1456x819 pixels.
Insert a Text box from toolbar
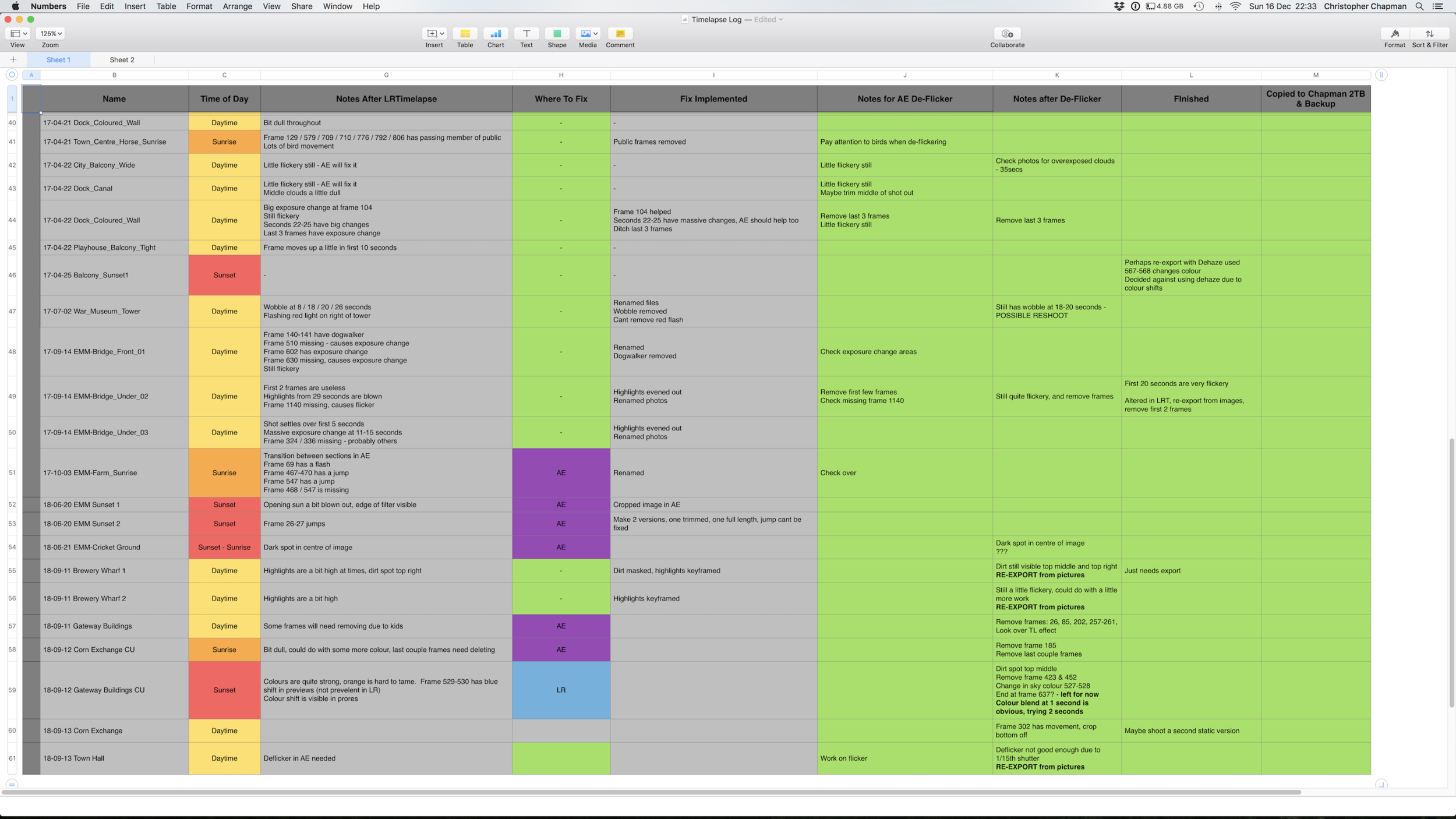526,34
